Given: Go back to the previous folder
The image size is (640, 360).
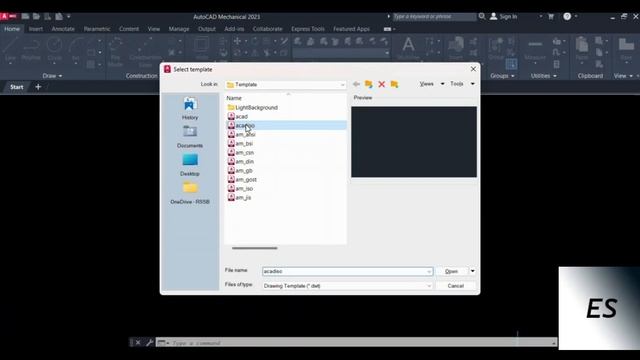Looking at the screenshot, I should coord(356,84).
